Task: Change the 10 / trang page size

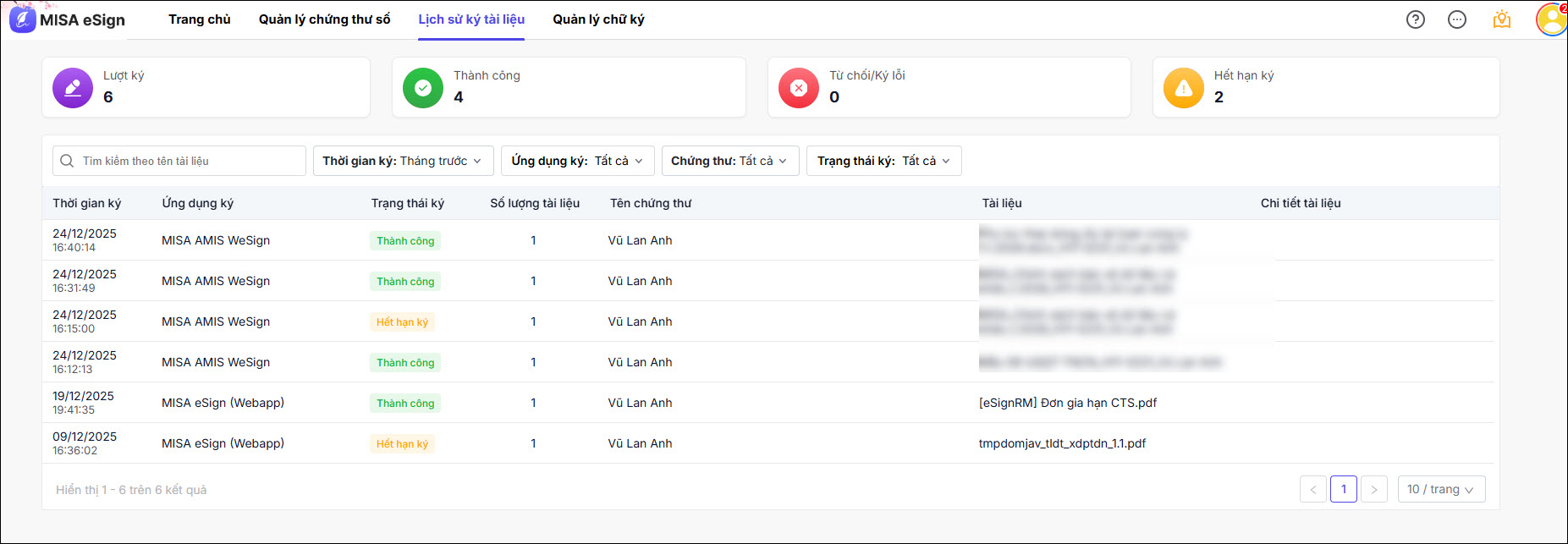Action: (1440, 489)
